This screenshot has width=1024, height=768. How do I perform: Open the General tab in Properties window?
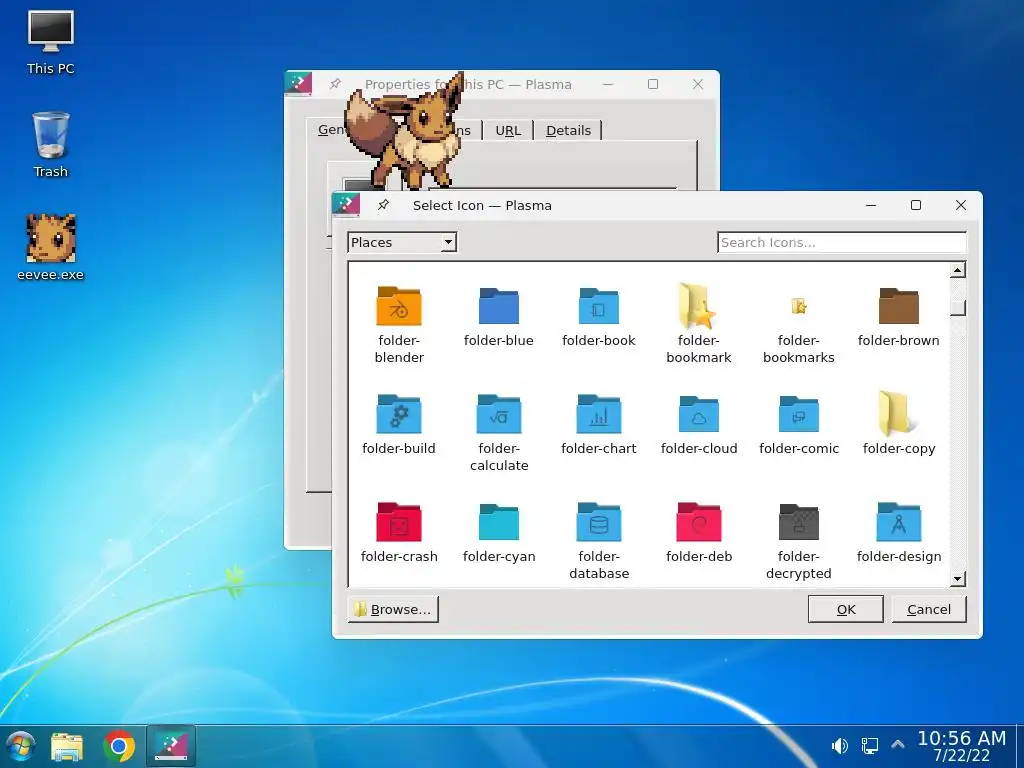pos(330,130)
